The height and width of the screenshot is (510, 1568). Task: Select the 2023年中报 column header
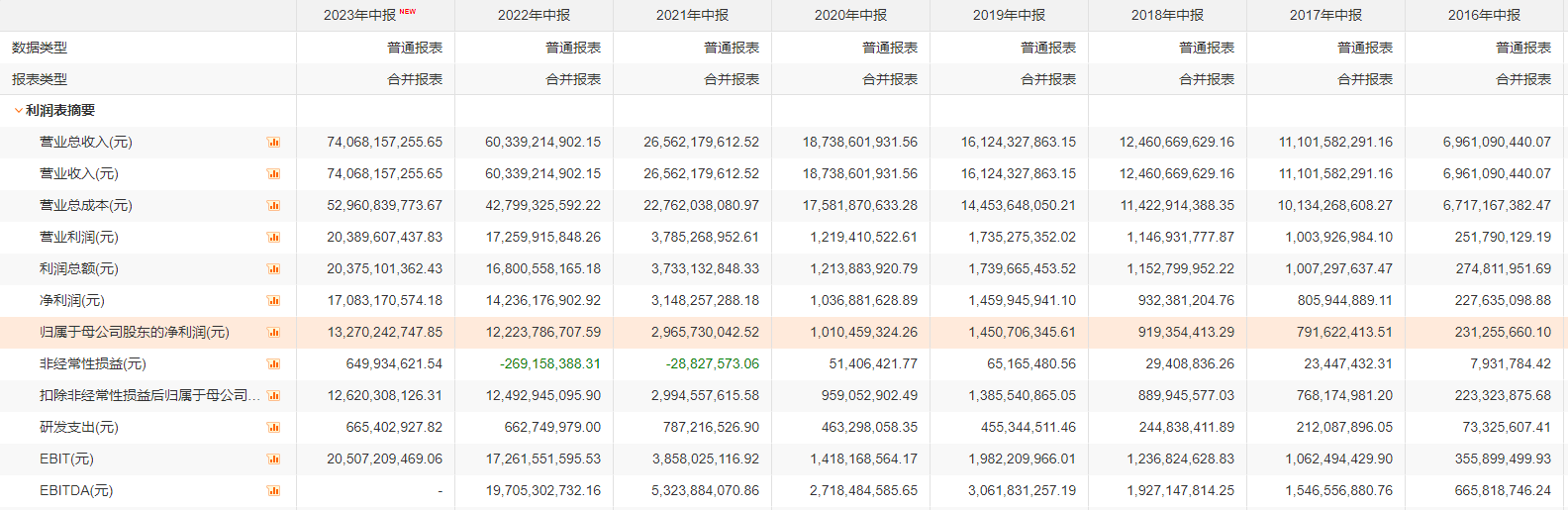[x=359, y=15]
